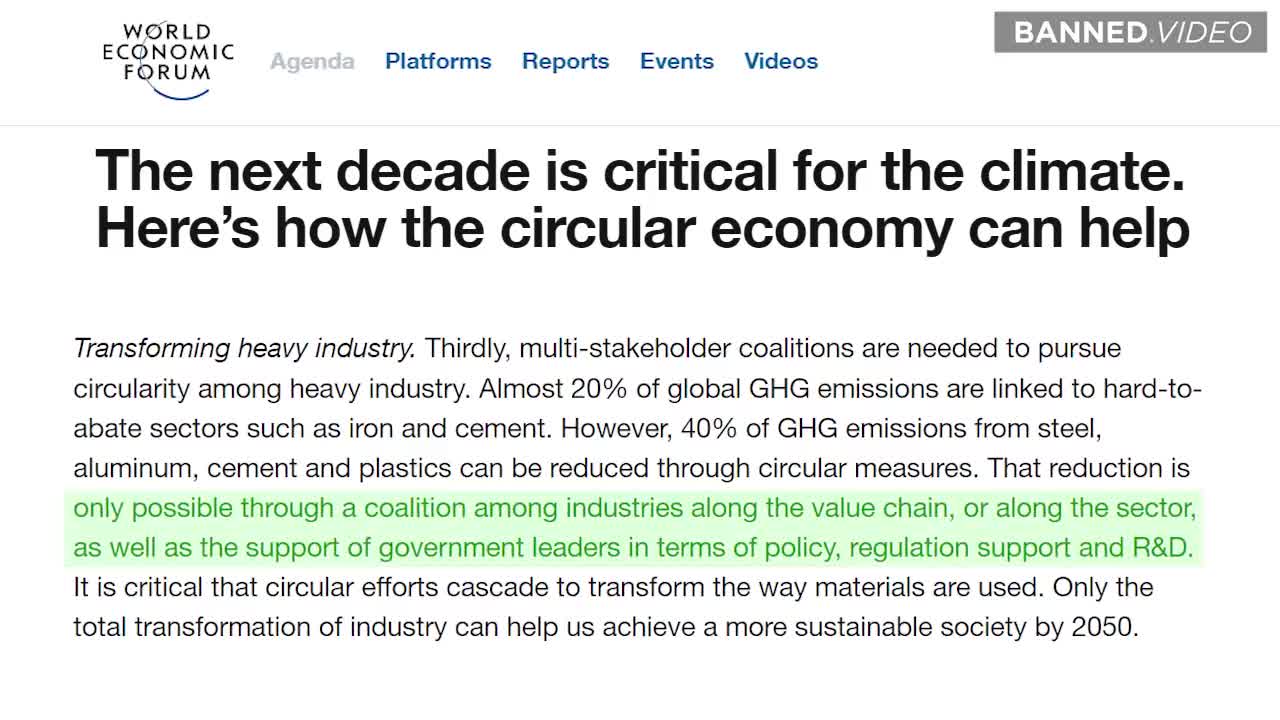Open the Videos navigation link
The height and width of the screenshot is (720, 1280).
click(x=781, y=61)
